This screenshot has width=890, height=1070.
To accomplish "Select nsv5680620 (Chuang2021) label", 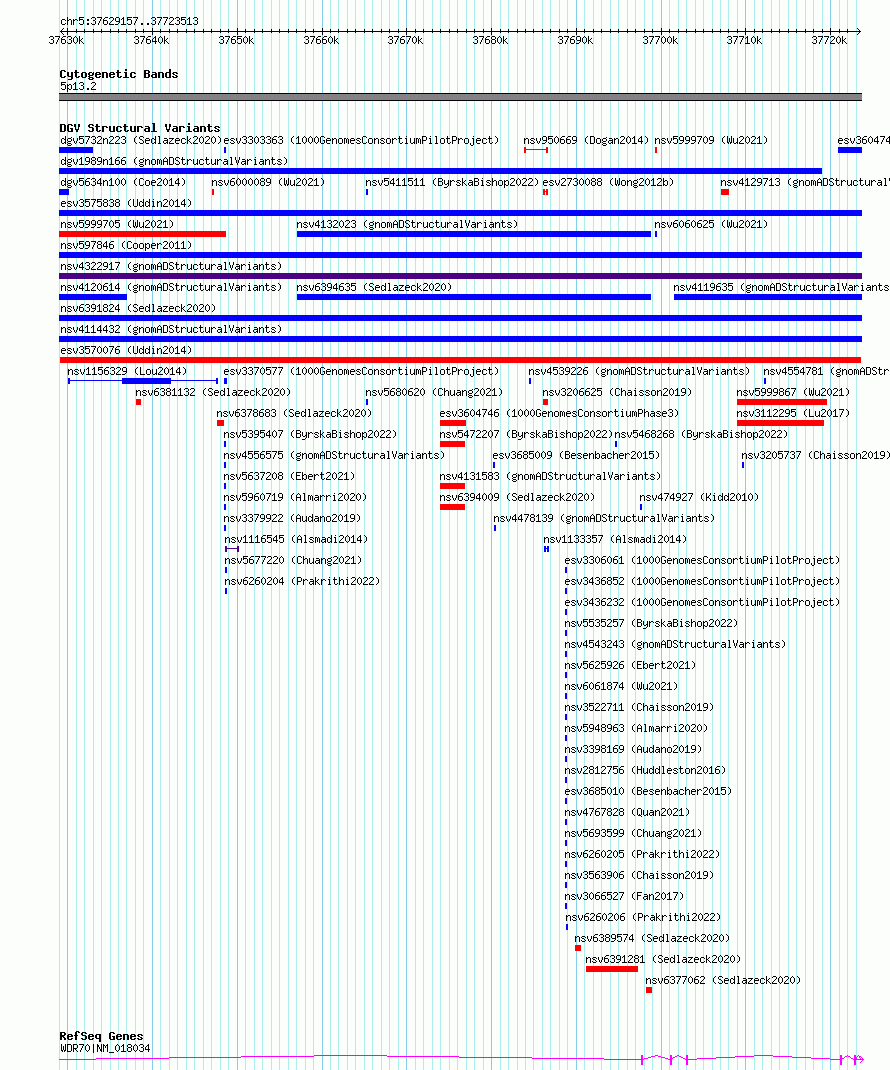I will click(x=434, y=392).
